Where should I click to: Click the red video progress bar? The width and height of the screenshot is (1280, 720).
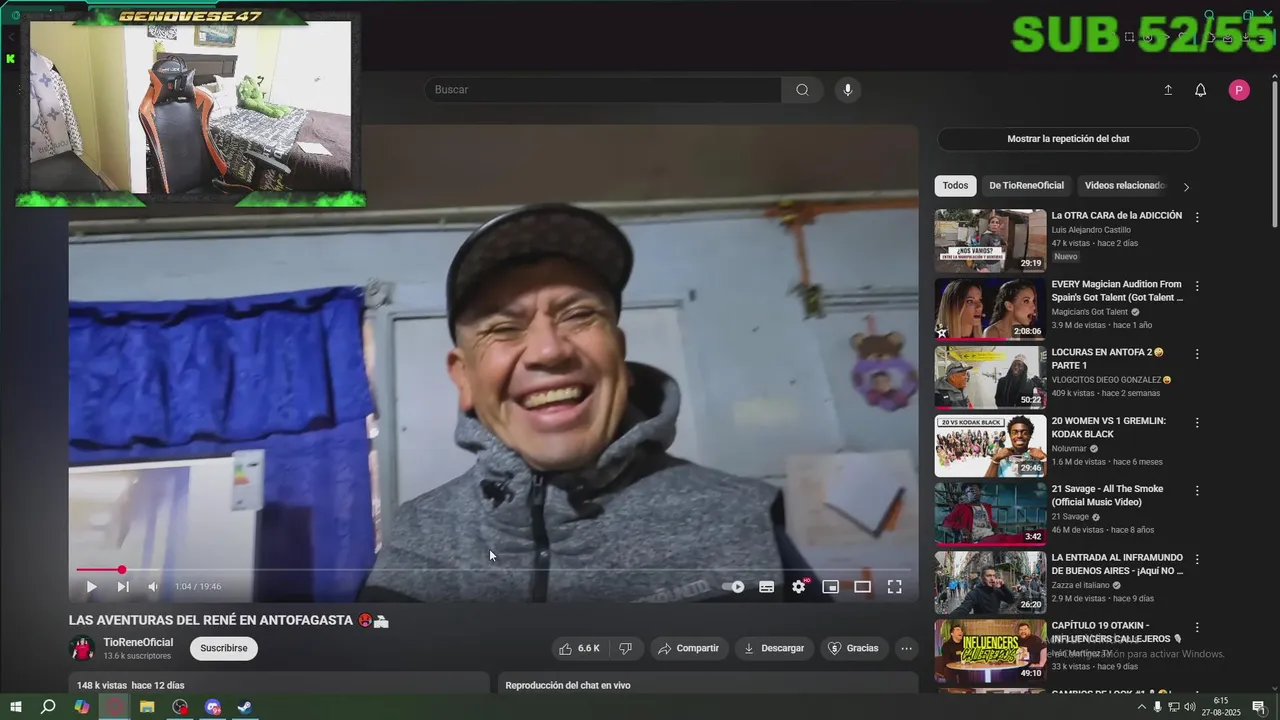click(493, 570)
